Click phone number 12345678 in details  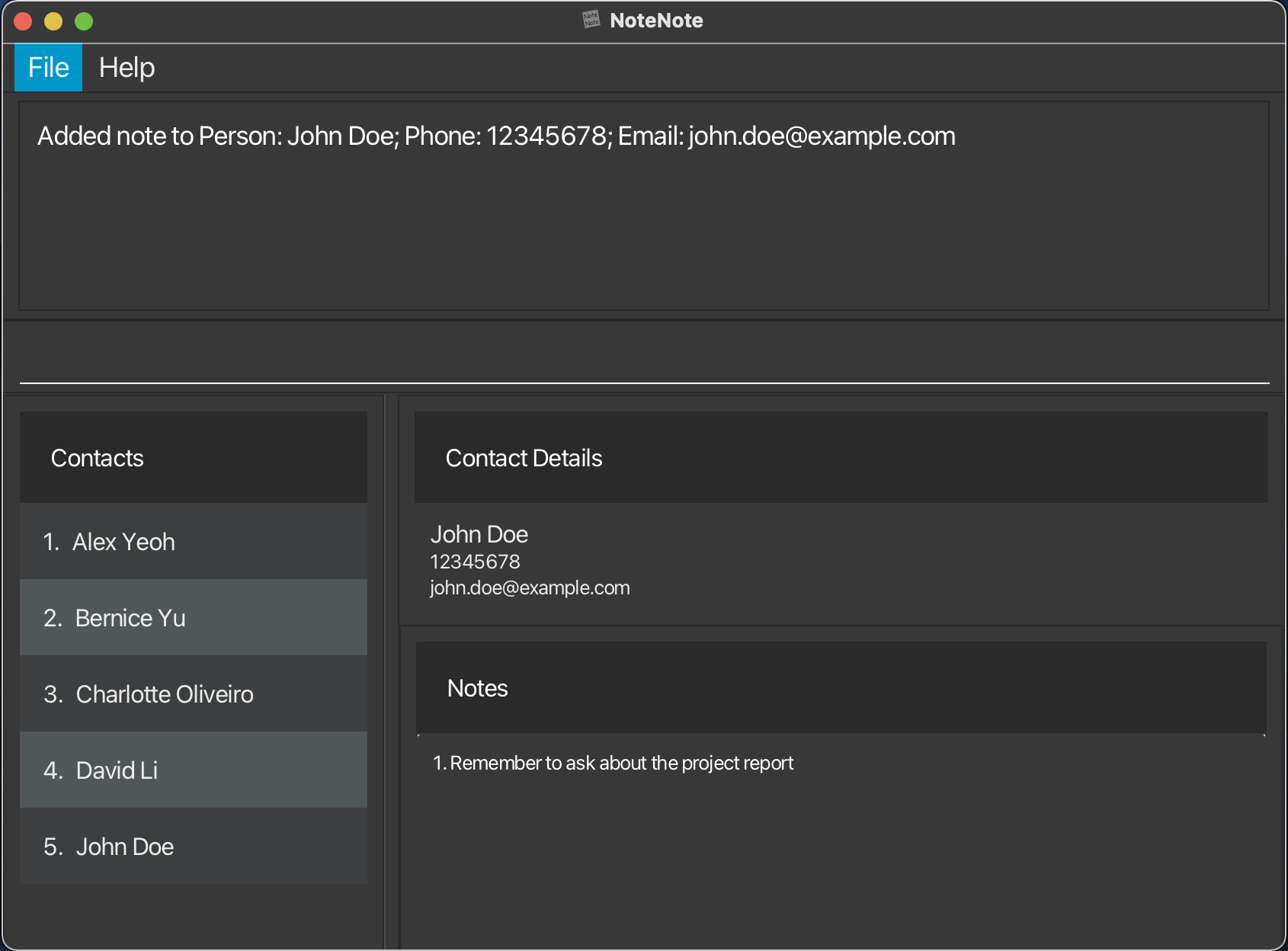click(x=475, y=562)
